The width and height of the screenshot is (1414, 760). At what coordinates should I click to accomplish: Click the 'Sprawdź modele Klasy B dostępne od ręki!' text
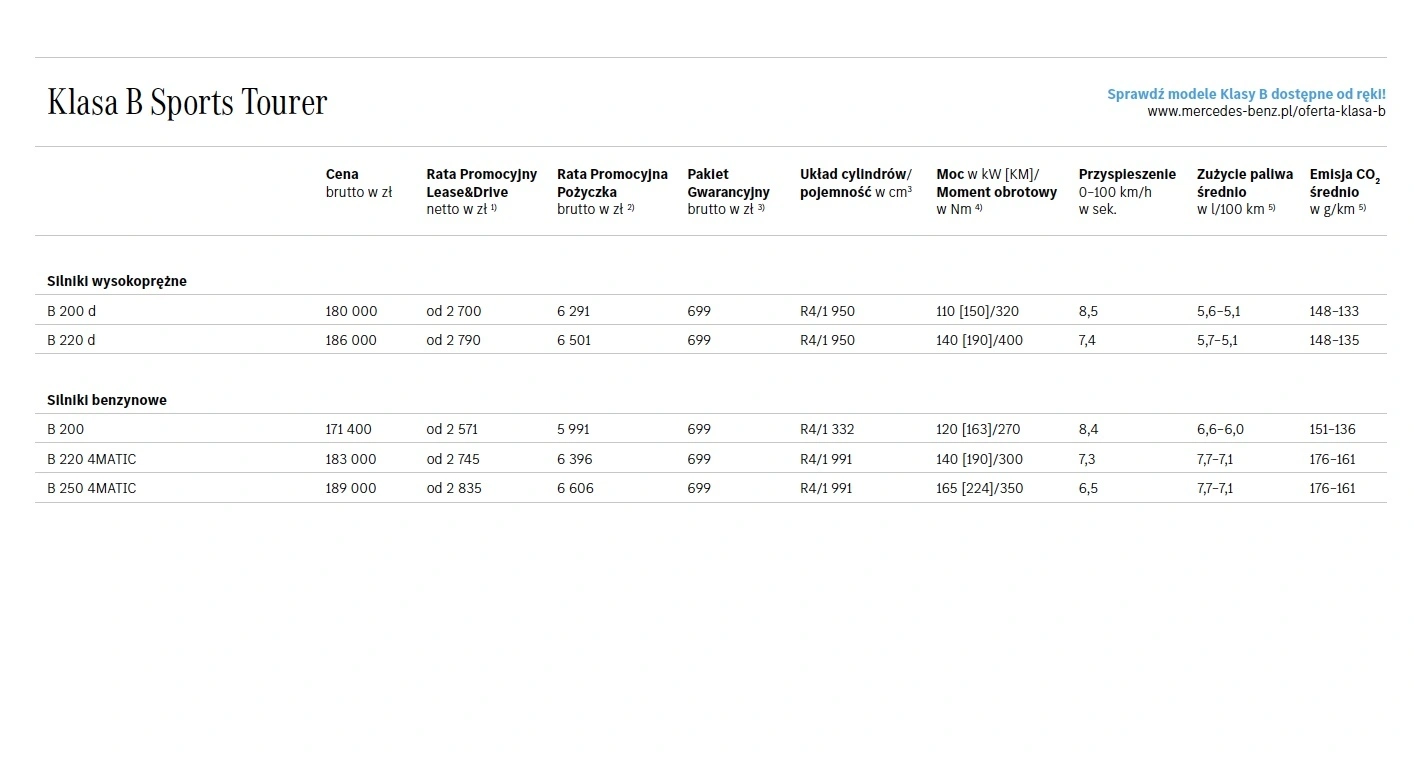[1246, 94]
